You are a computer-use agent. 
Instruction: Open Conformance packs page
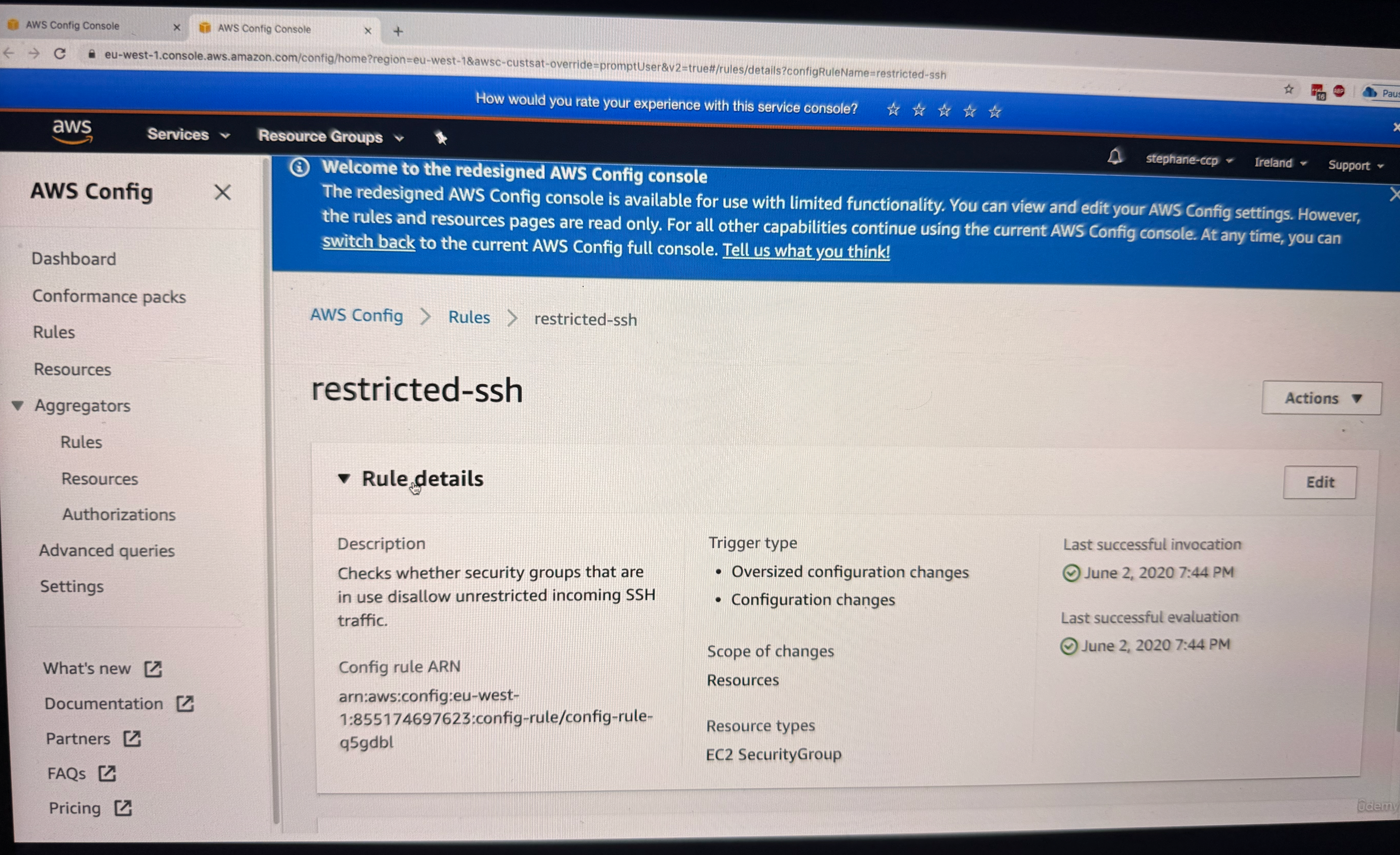(x=109, y=296)
